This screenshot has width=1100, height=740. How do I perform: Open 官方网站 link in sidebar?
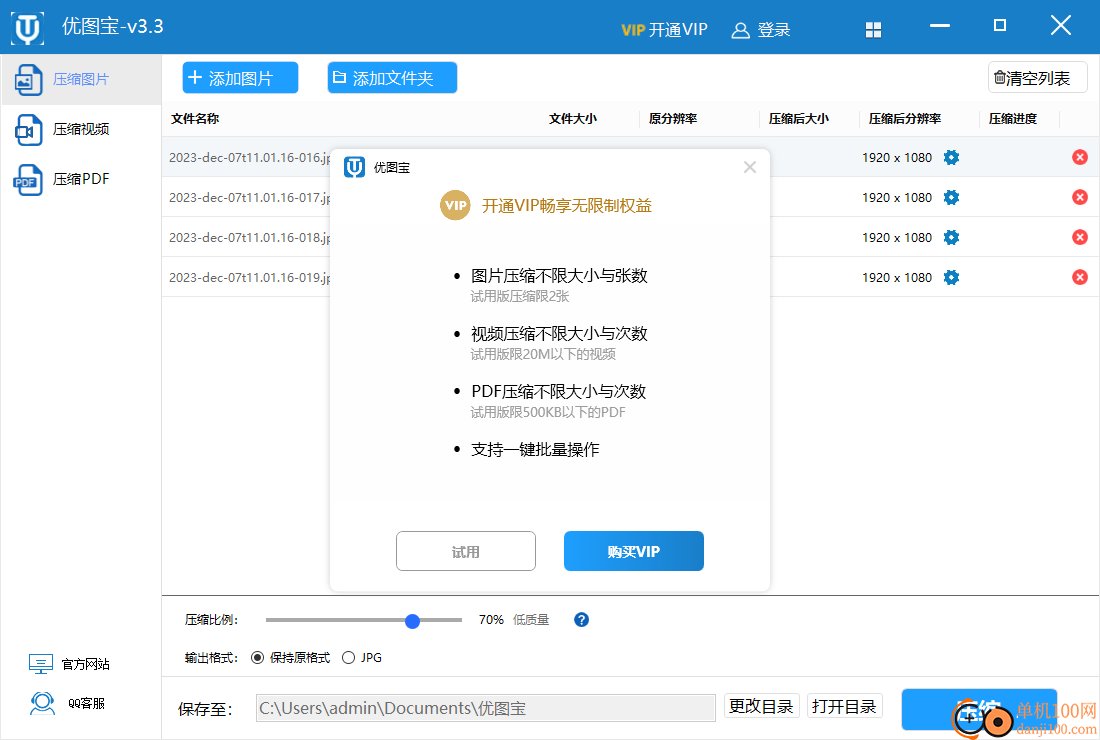(69, 664)
